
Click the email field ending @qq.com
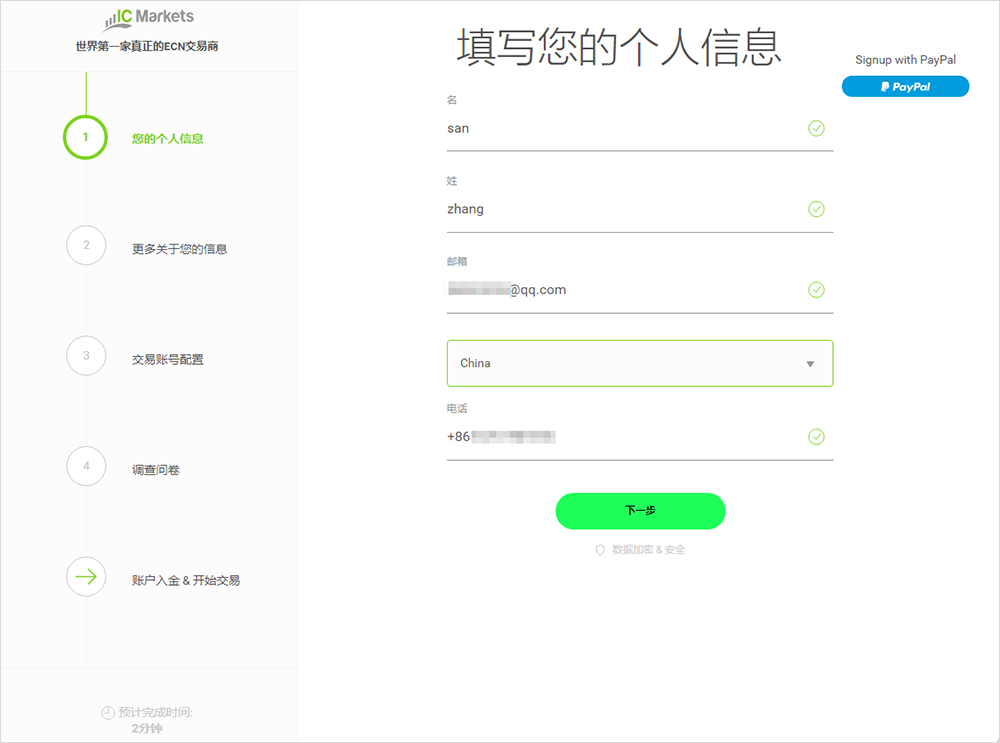pos(640,290)
